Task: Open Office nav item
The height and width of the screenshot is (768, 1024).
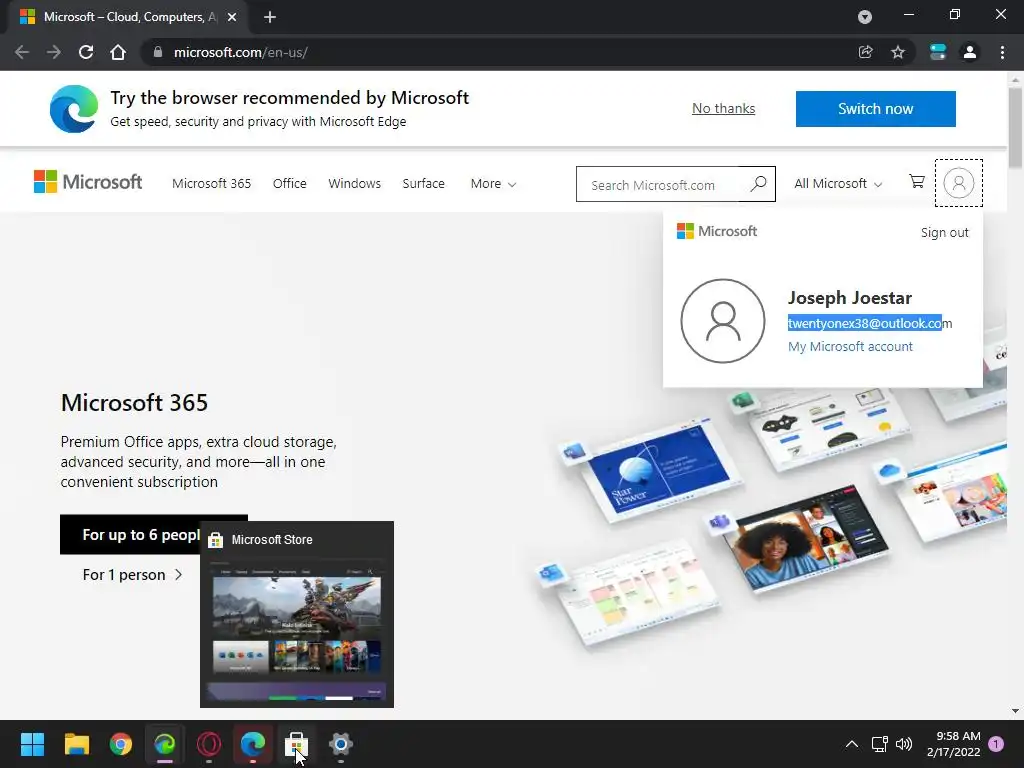Action: point(289,184)
